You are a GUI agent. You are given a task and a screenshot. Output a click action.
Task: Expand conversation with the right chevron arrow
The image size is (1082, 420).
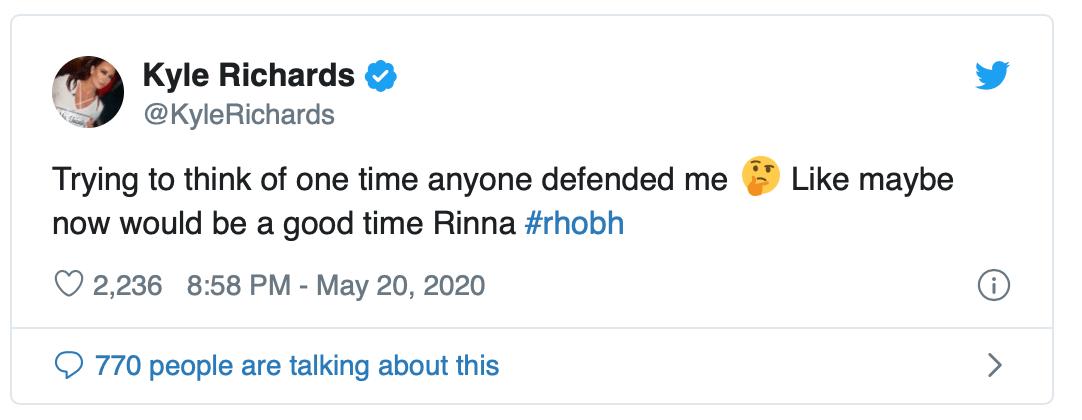coord(994,365)
